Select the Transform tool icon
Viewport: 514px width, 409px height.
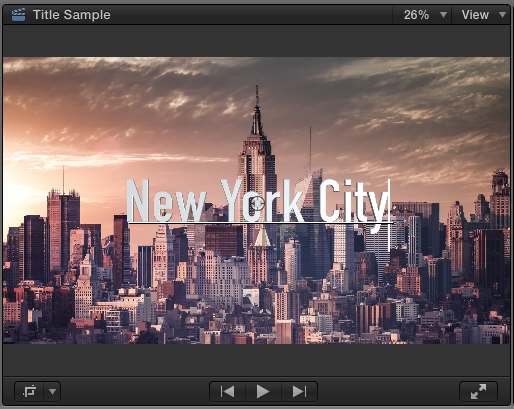coord(29,391)
